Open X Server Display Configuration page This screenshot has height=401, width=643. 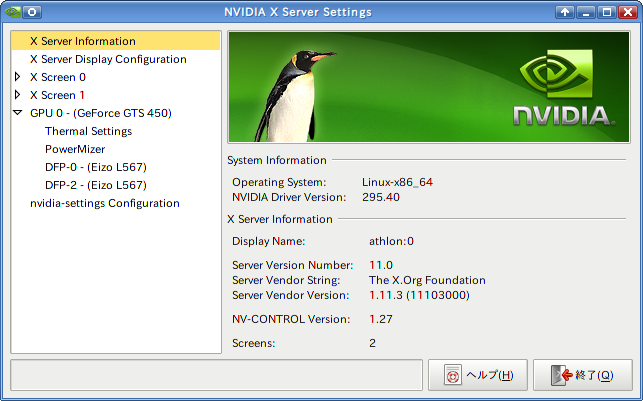[108, 59]
